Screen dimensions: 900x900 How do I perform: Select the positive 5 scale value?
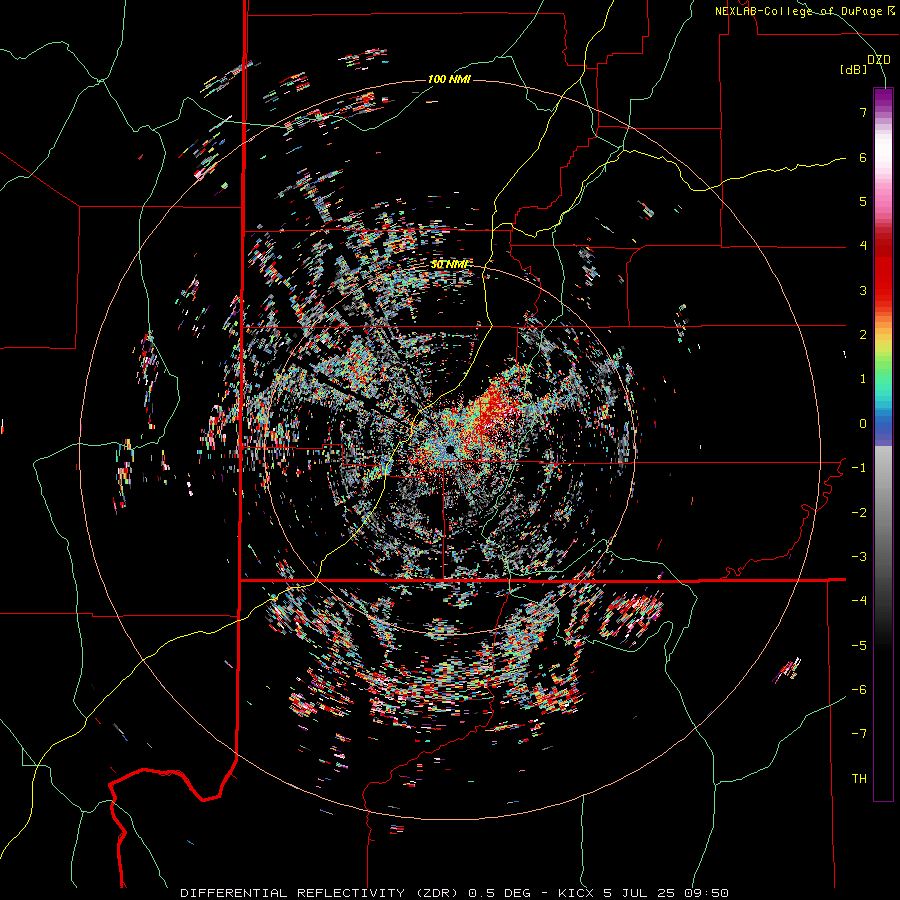[x=863, y=201]
